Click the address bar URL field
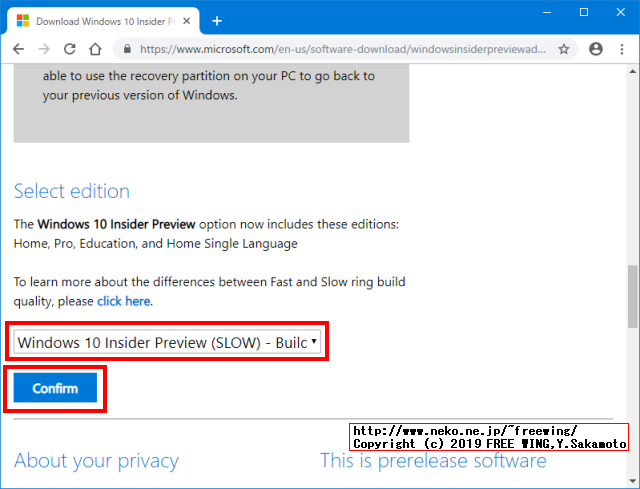Image resolution: width=640 pixels, height=489 pixels. tap(342, 49)
